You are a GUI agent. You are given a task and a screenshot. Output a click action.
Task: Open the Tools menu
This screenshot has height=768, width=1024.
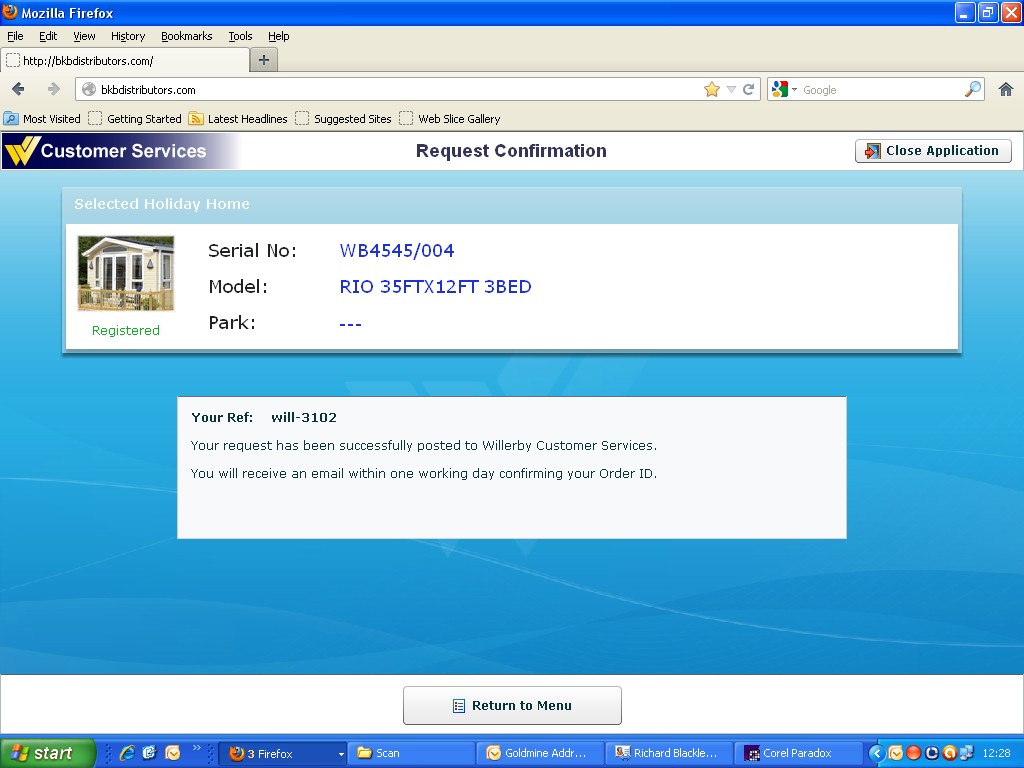(240, 36)
